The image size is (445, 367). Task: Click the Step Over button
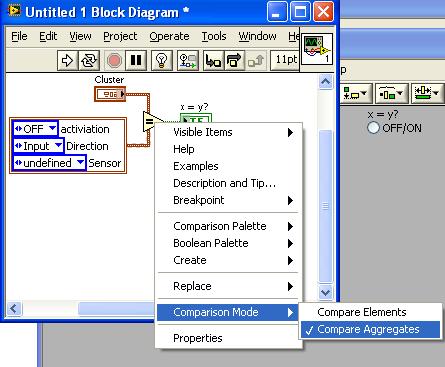tap(234, 61)
